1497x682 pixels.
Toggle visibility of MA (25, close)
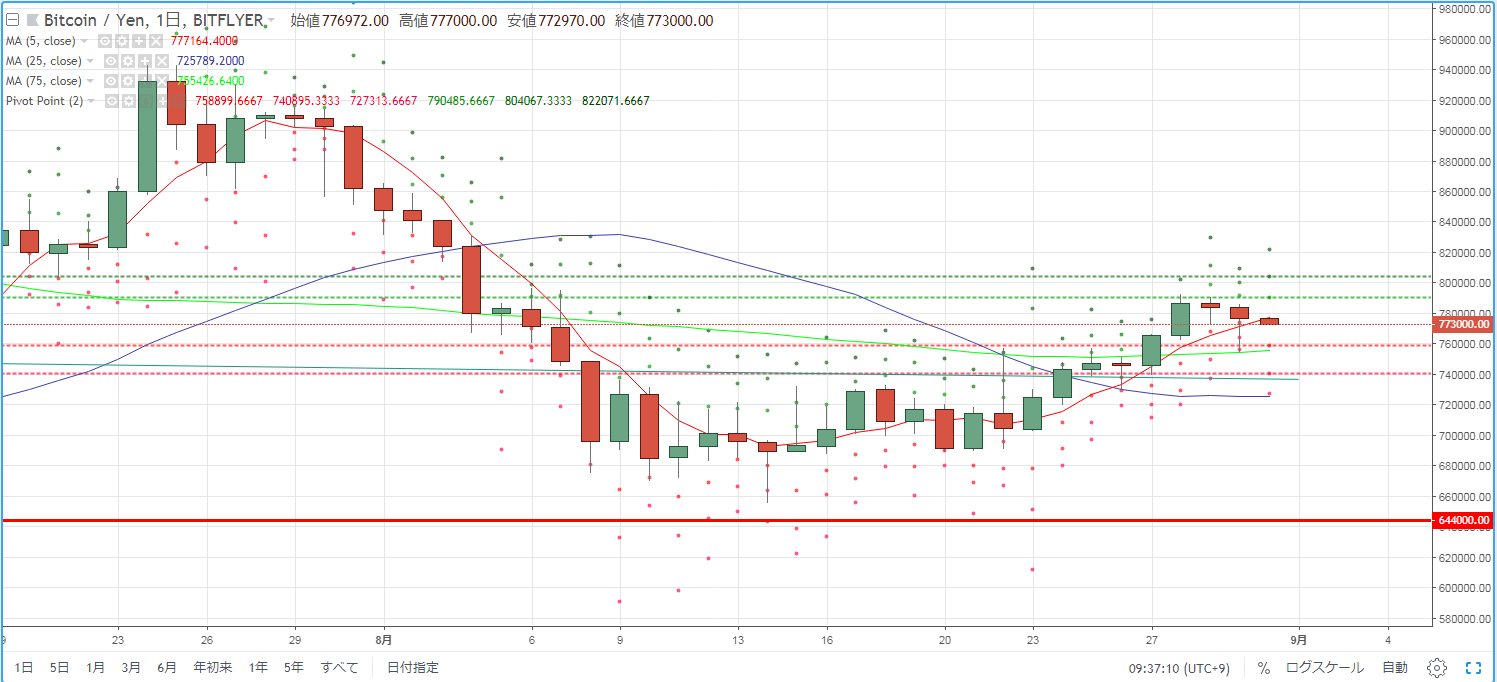pyautogui.click(x=111, y=61)
